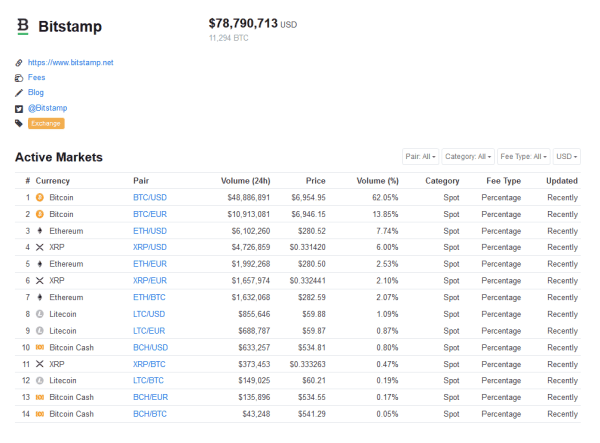Click the Active Markets heading
The image size is (600, 443).
[x=59, y=157]
